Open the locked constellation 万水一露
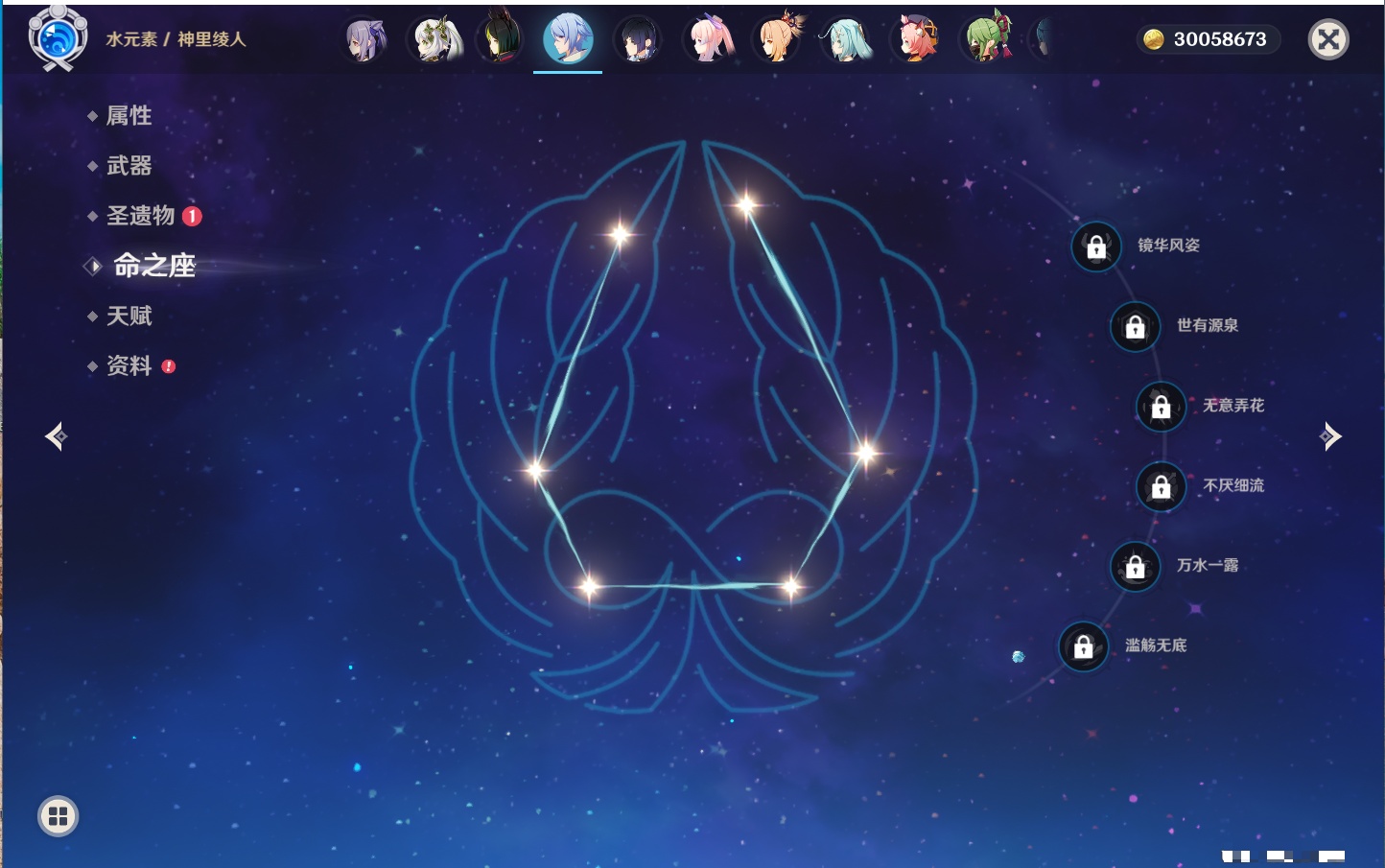 pyautogui.click(x=1136, y=567)
